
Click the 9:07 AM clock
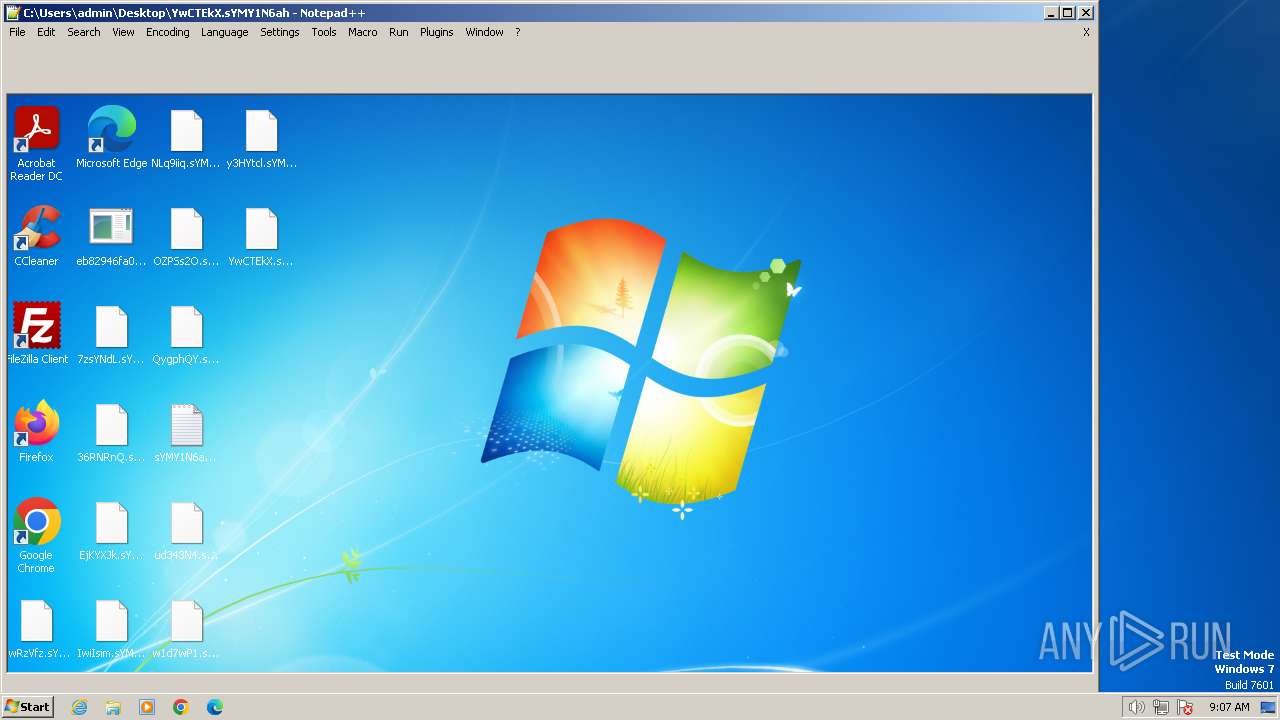coord(1229,707)
